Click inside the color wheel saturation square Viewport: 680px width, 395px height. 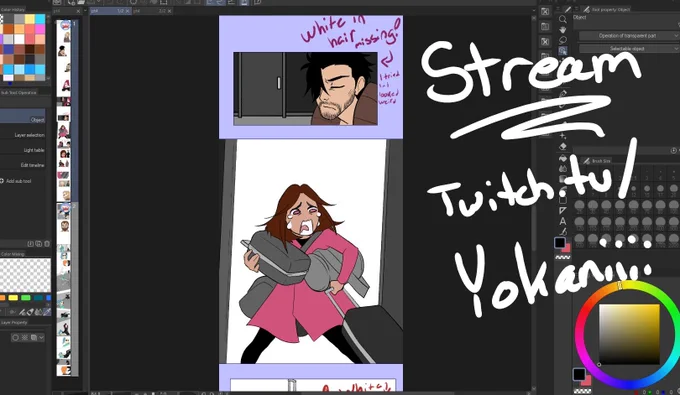629,334
